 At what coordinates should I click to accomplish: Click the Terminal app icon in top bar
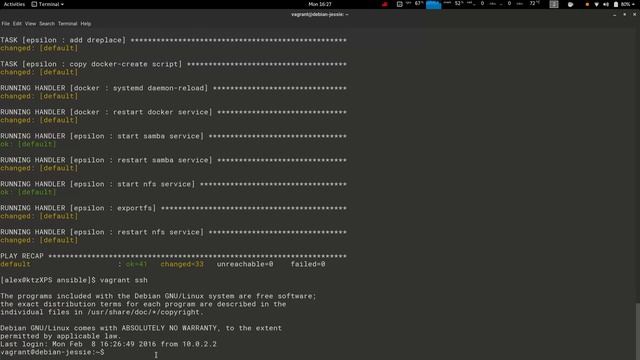[x=34, y=4]
